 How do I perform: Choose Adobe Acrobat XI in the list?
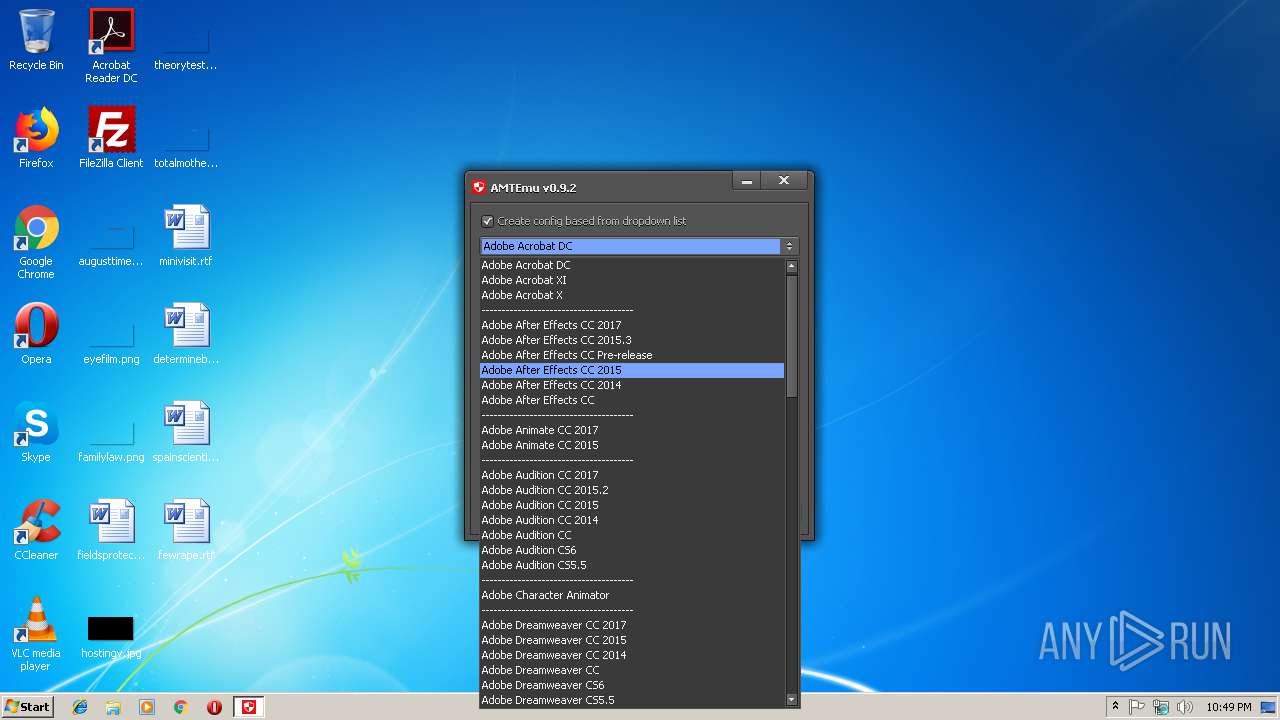(632, 280)
